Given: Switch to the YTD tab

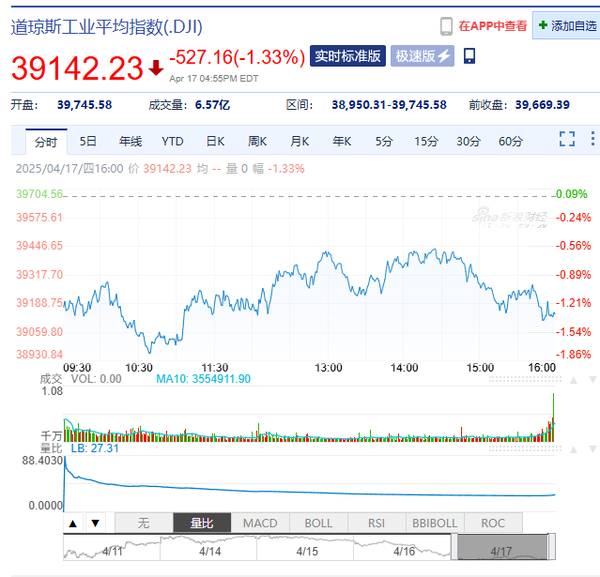Looking at the screenshot, I should [172, 141].
